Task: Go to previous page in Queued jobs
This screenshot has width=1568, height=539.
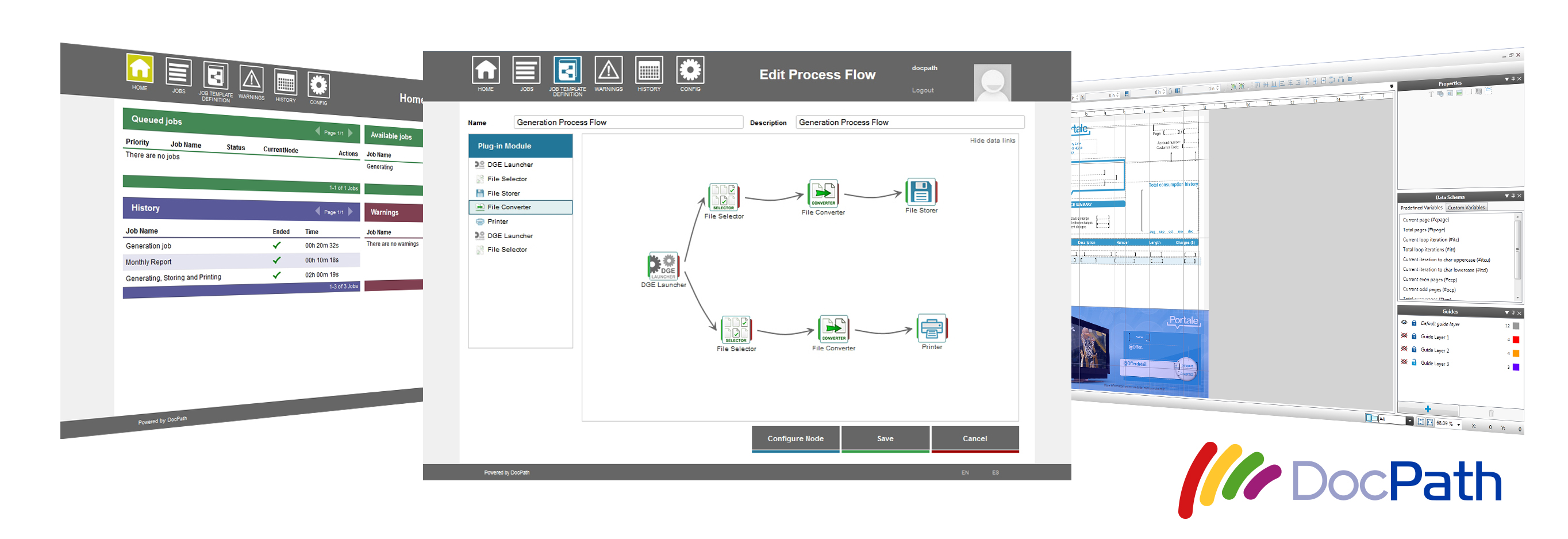Action: (x=317, y=131)
